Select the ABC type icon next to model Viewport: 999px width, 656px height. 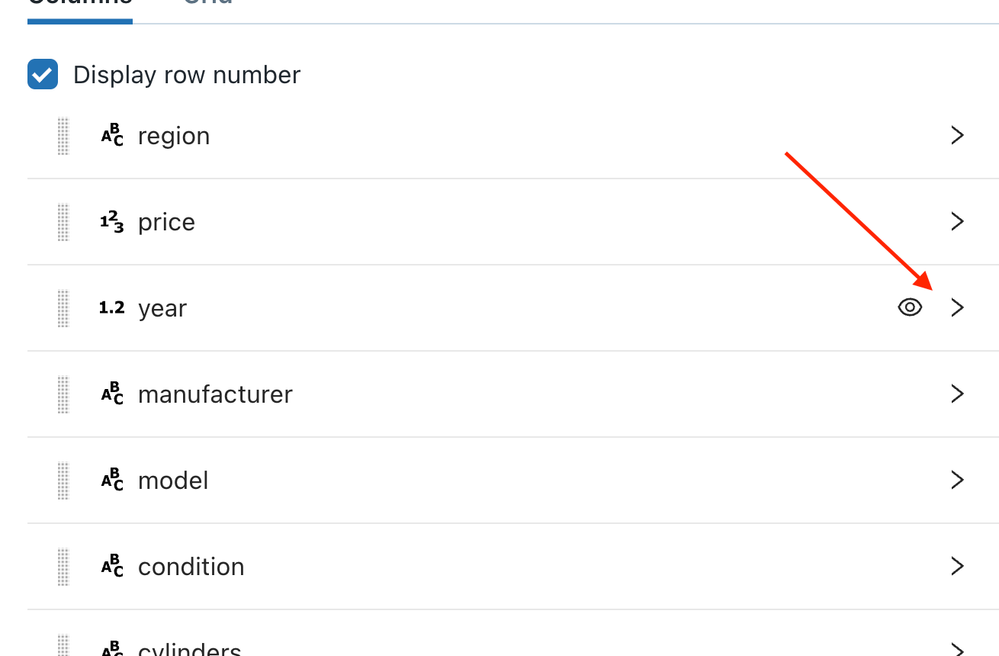(112, 480)
